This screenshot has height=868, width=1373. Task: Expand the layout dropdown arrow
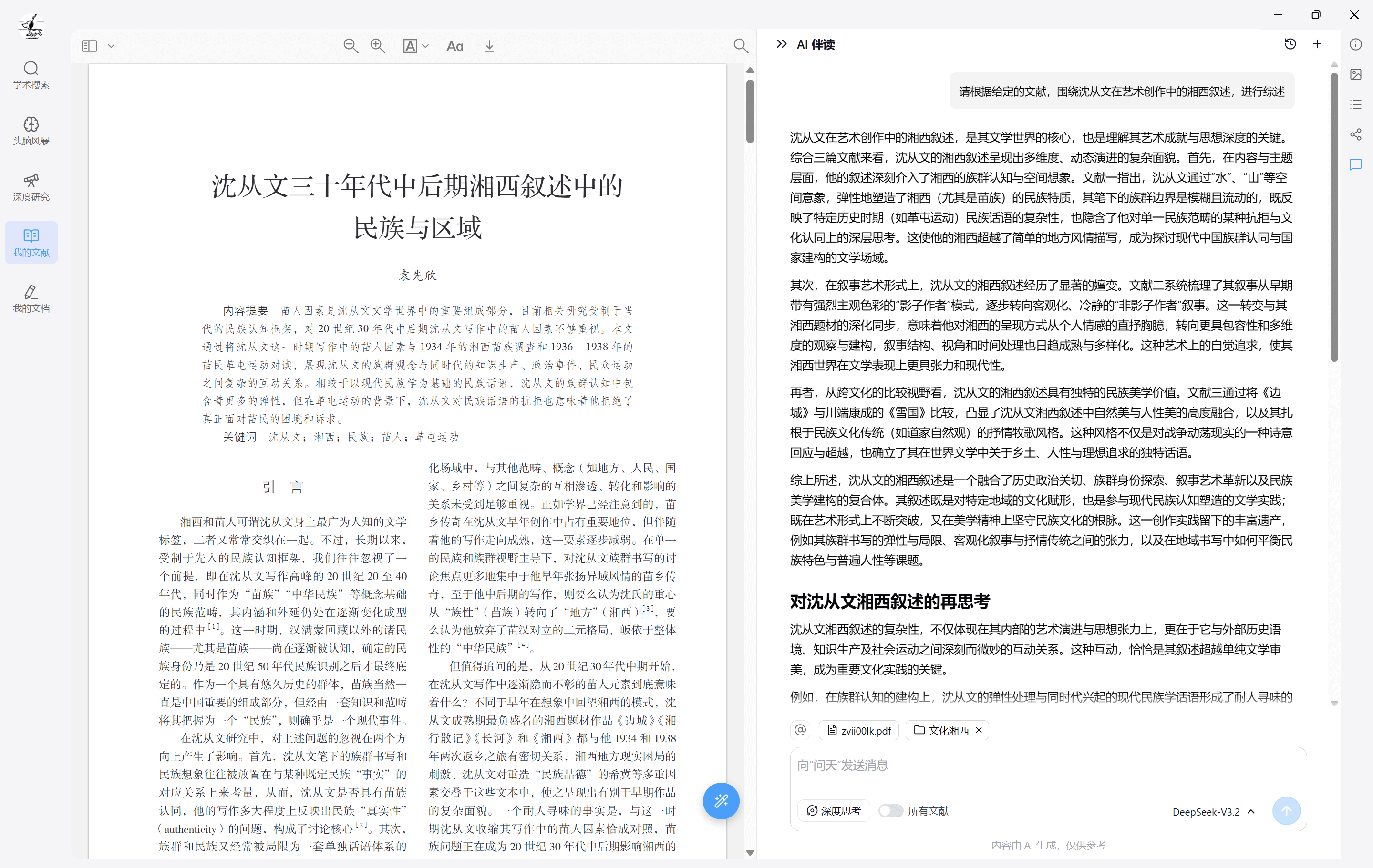(111, 46)
